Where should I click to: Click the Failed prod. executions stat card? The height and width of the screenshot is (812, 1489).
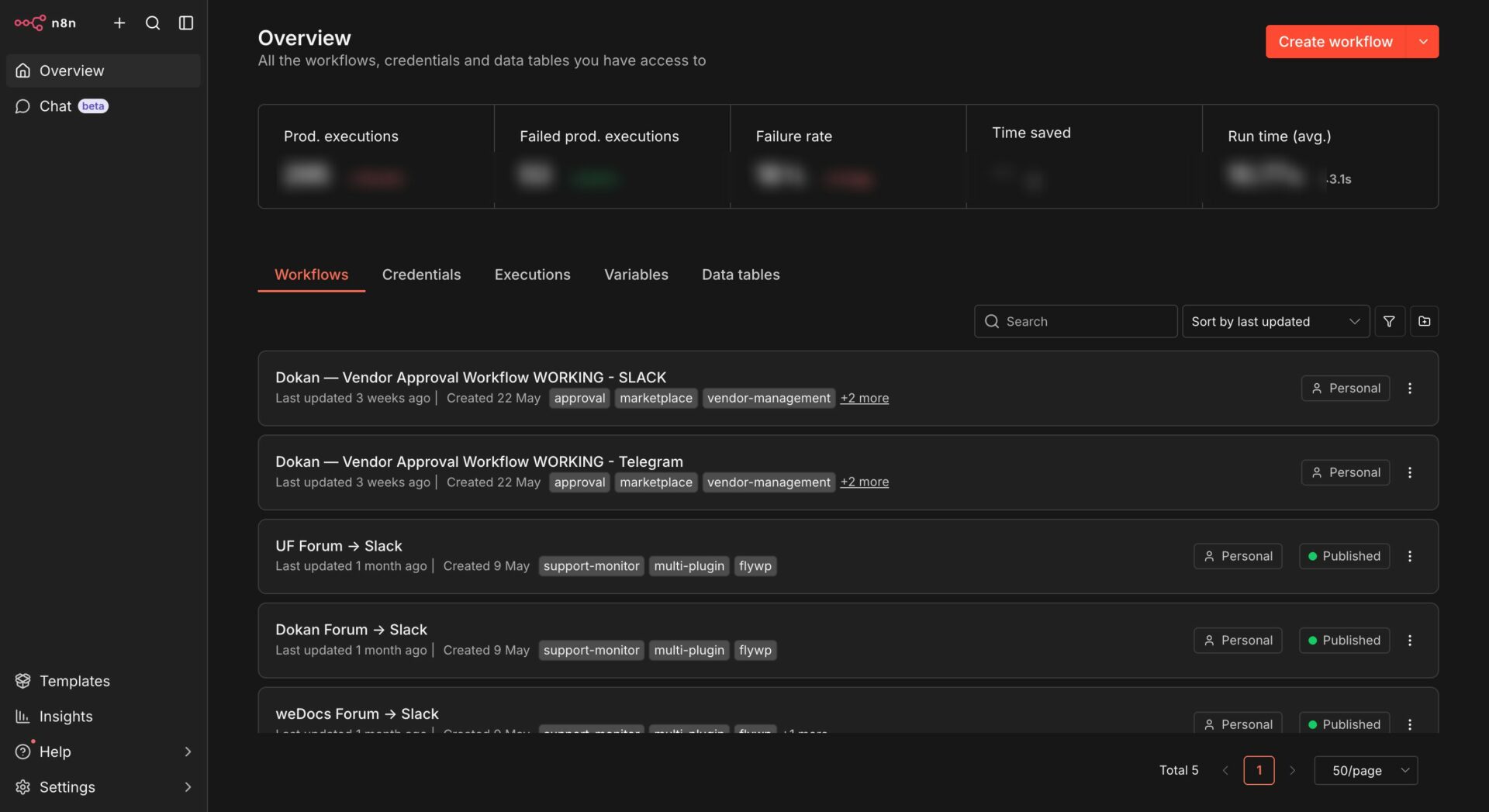click(612, 157)
